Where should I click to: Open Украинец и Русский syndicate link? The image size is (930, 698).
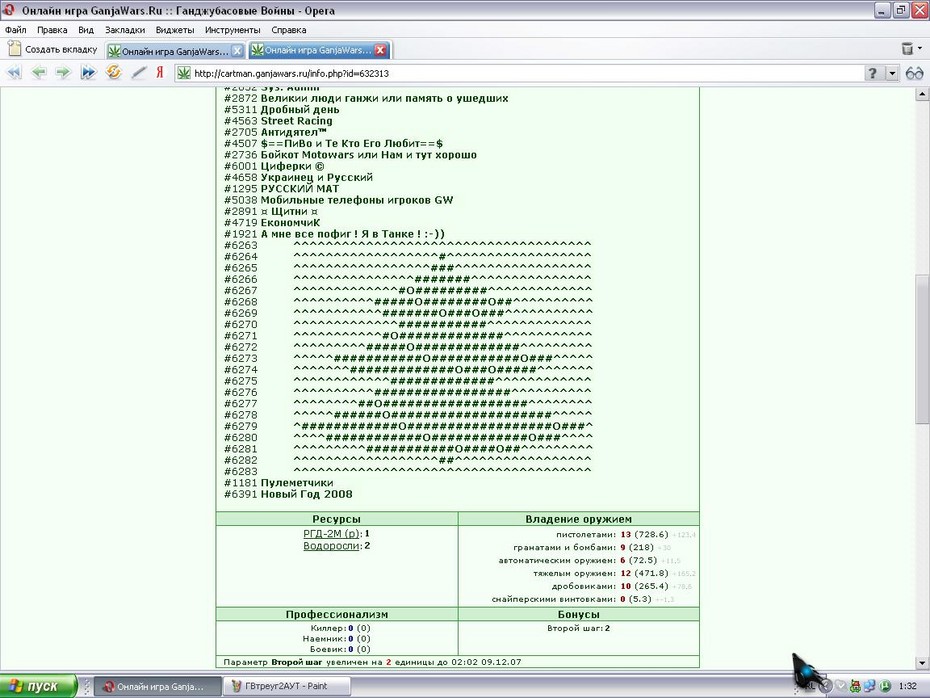(x=317, y=177)
